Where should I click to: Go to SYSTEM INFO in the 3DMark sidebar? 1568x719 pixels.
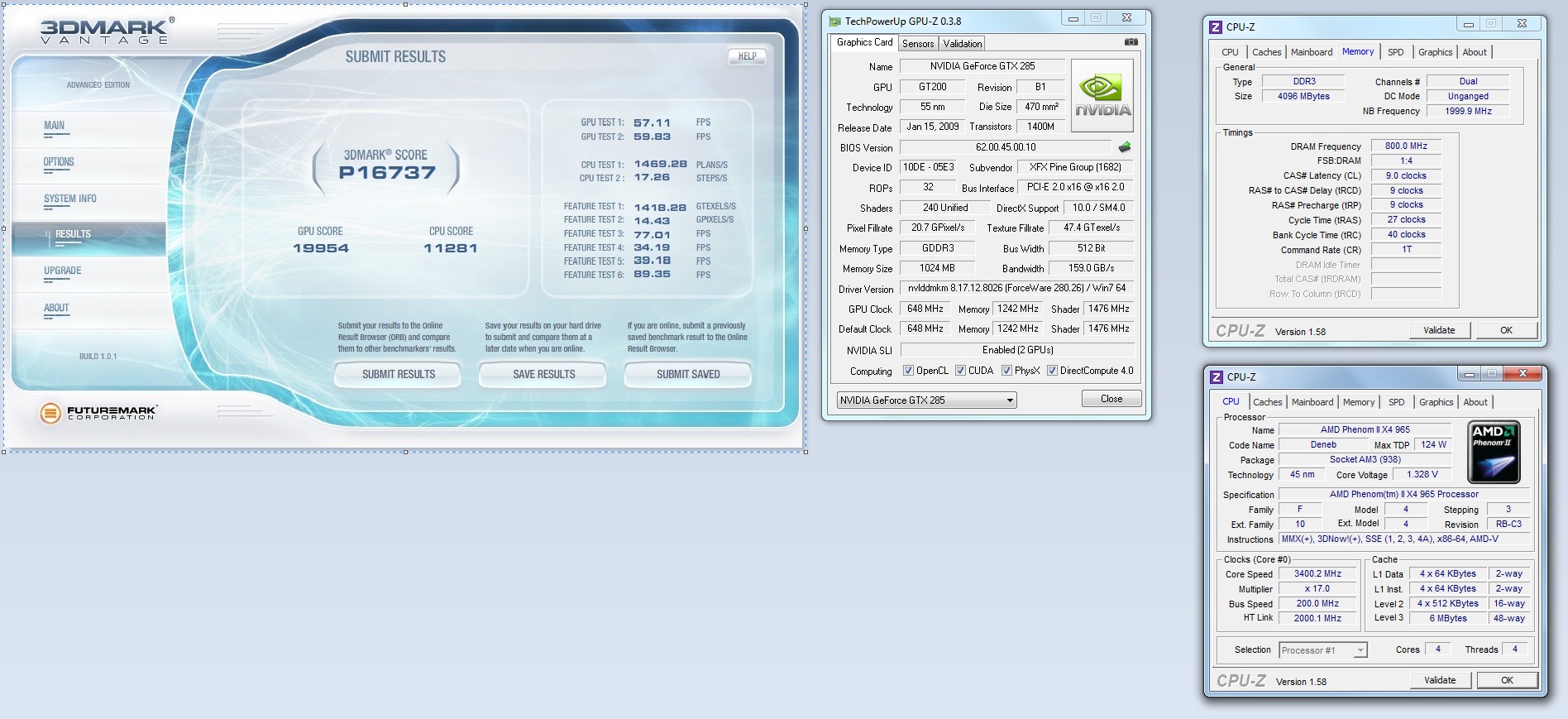pyautogui.click(x=70, y=199)
